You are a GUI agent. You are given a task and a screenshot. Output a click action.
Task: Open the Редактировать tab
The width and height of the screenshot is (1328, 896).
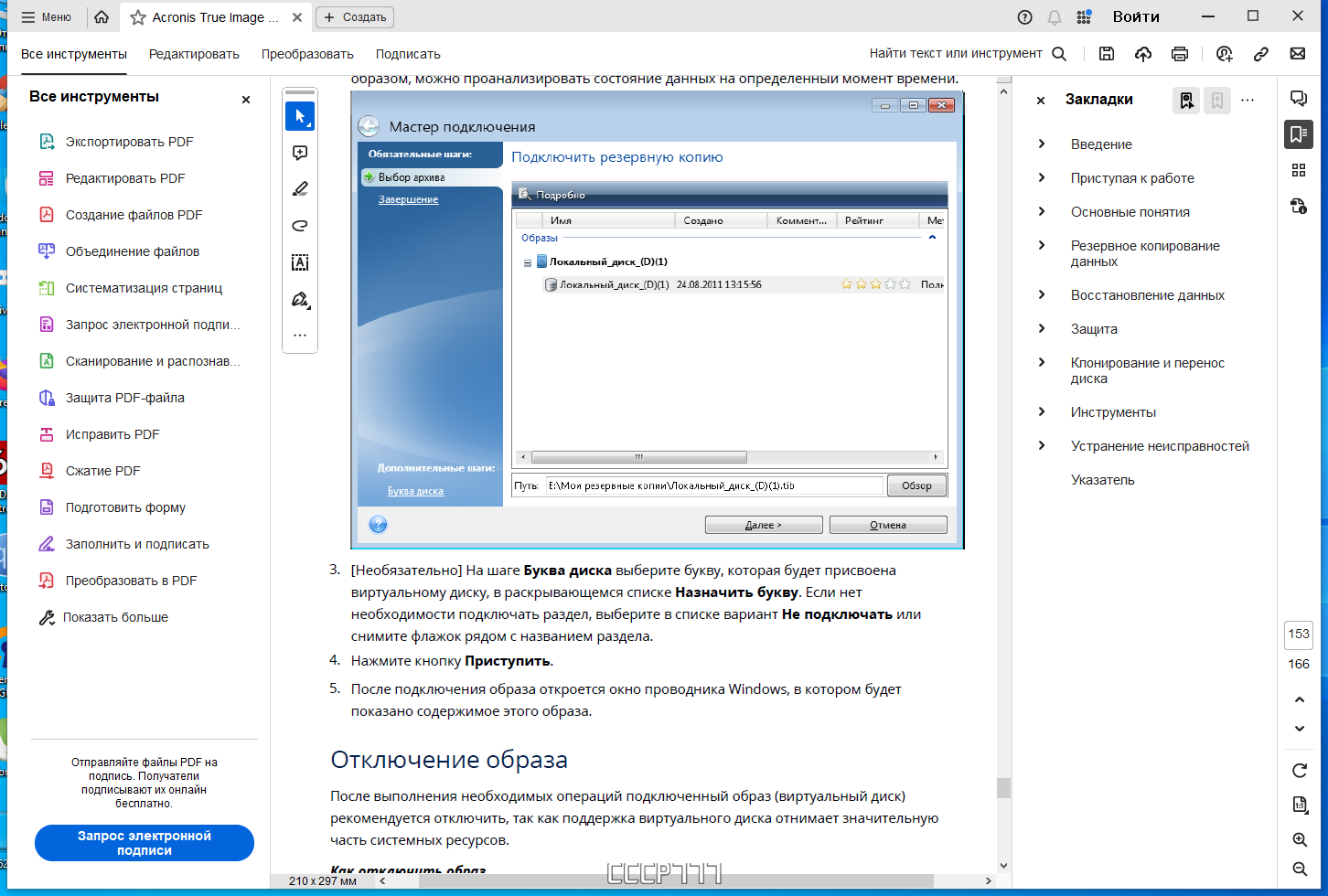[x=194, y=54]
